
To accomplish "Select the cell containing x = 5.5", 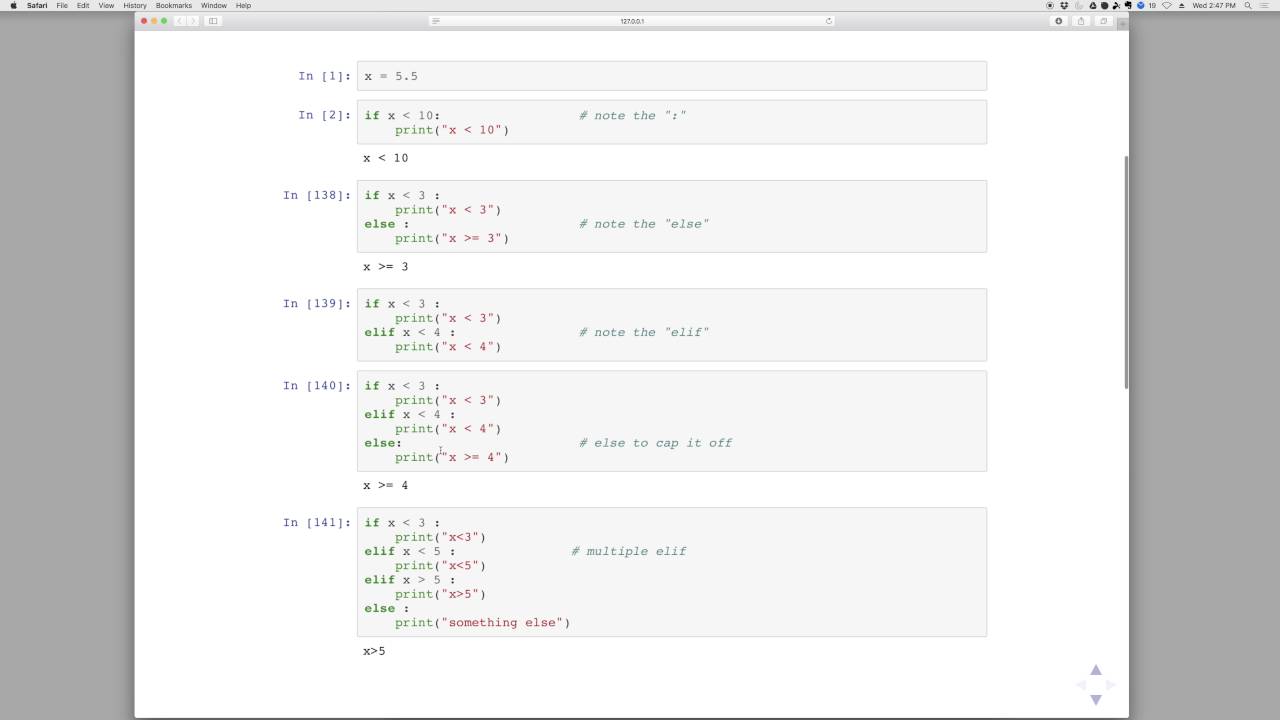I will [671, 76].
